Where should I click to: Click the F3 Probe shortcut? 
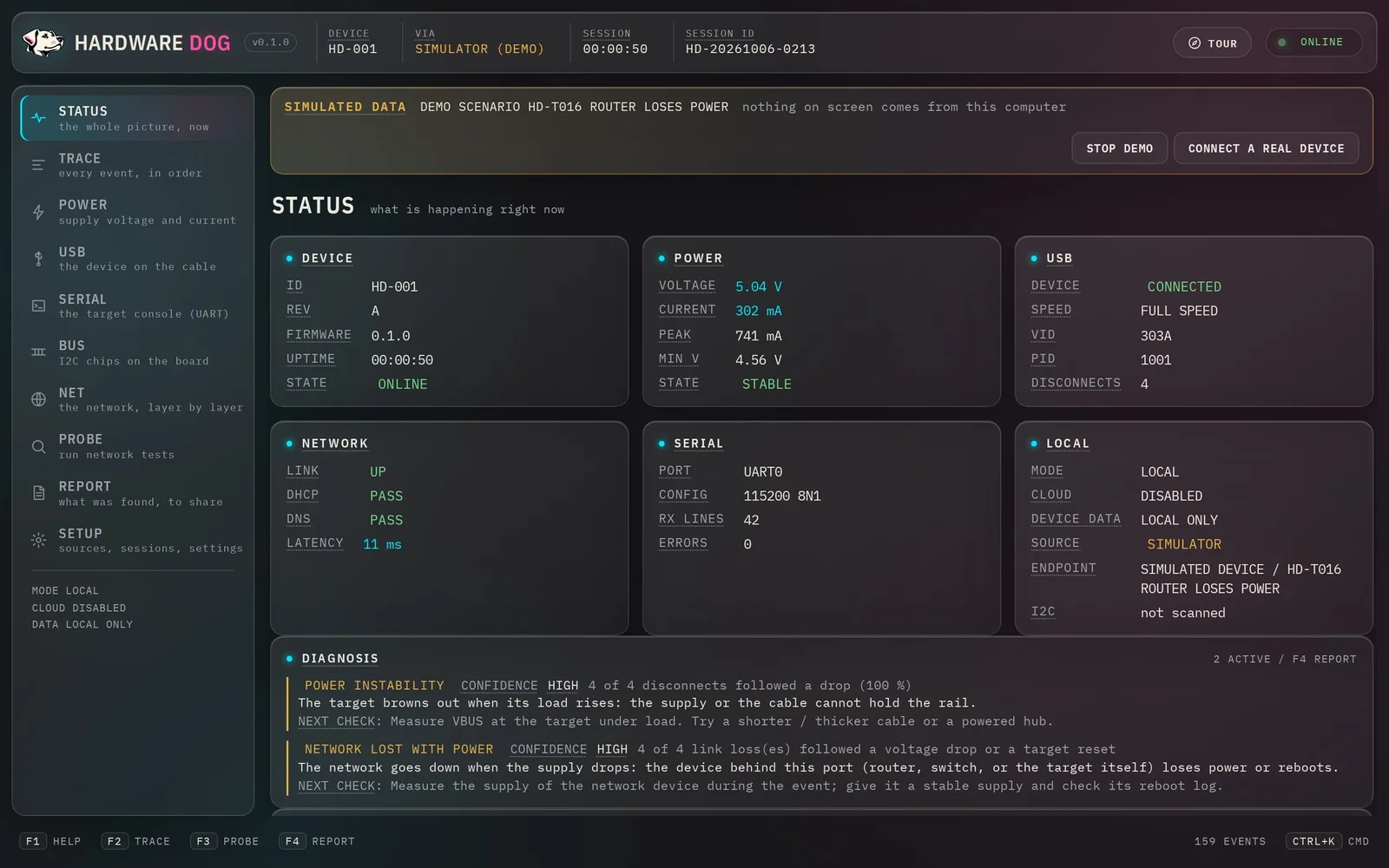(225, 841)
